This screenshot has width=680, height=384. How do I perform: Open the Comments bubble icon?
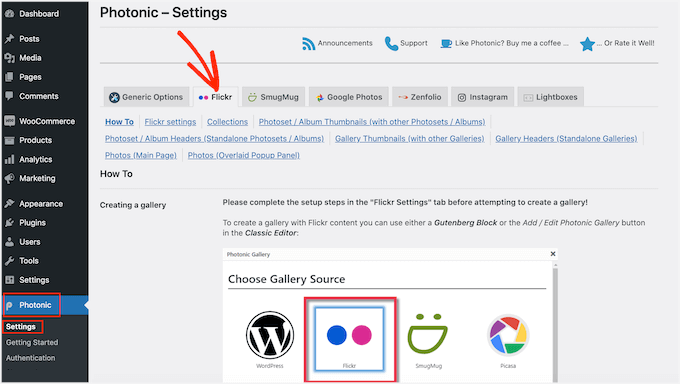click(x=10, y=96)
